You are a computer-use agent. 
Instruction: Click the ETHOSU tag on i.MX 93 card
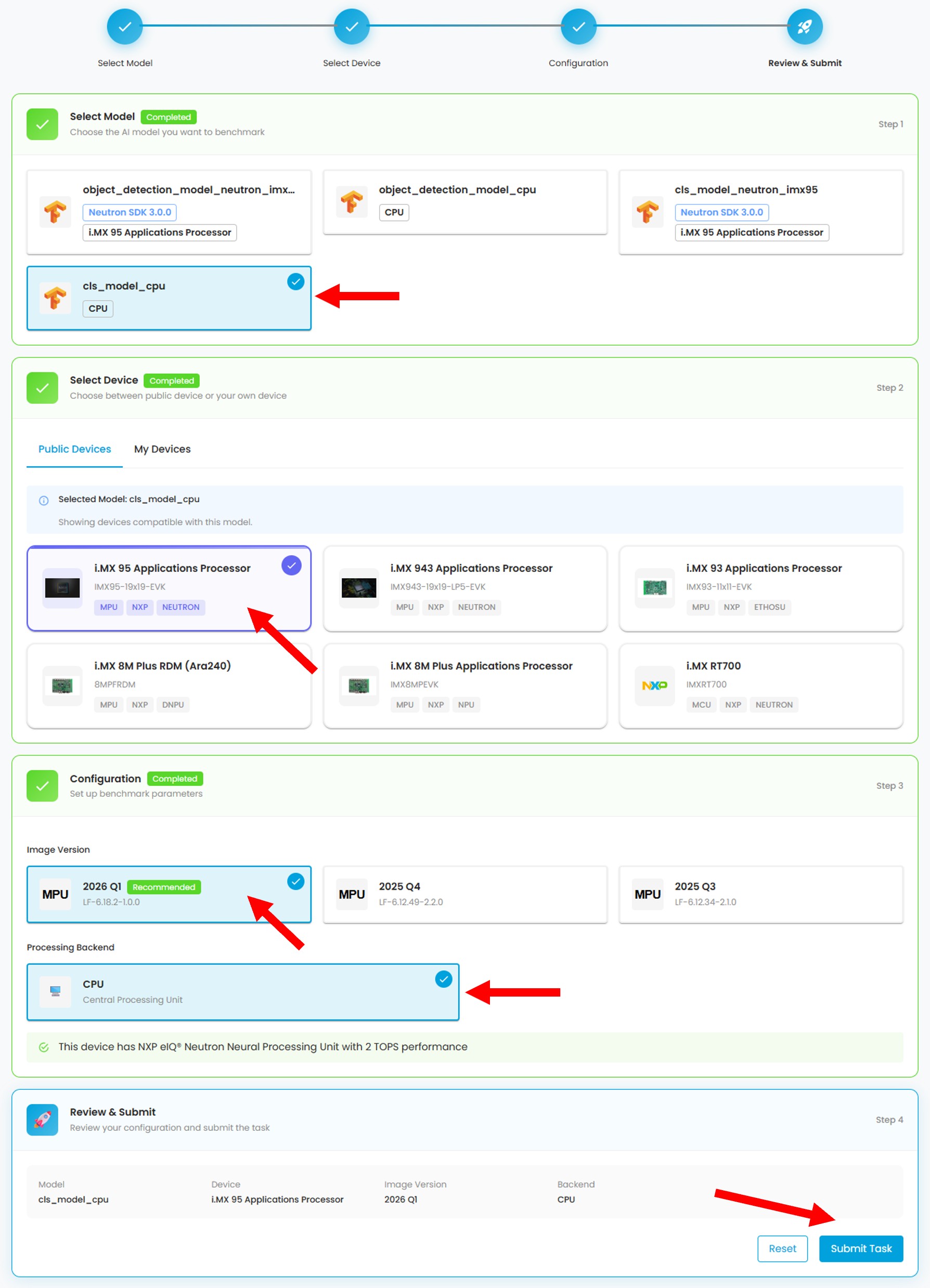pyautogui.click(x=769, y=607)
